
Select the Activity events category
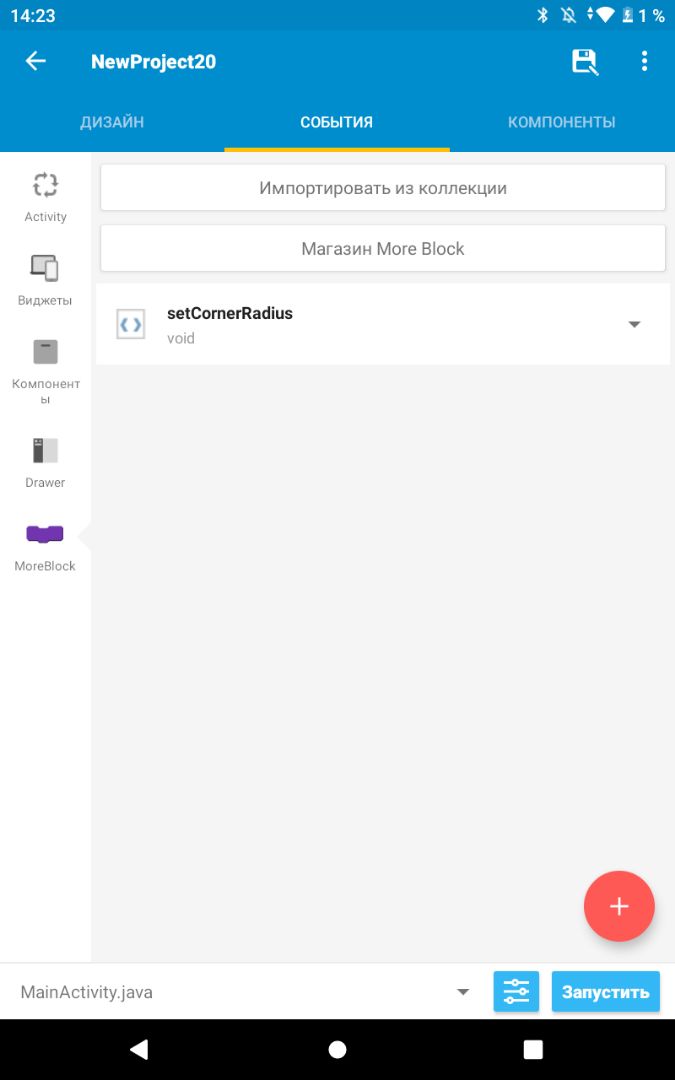[45, 197]
